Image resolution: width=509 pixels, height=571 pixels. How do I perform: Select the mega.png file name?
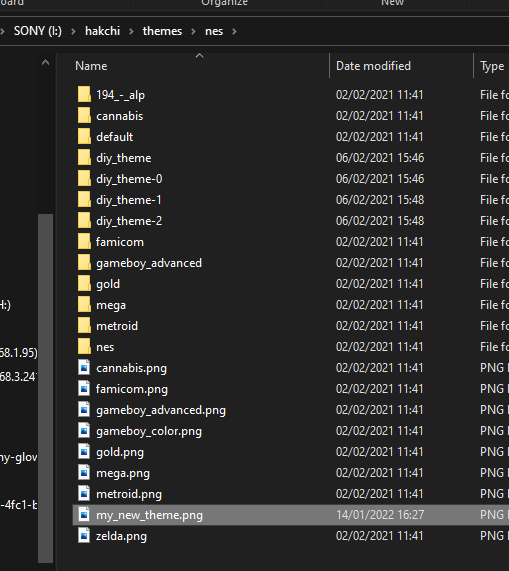(123, 473)
